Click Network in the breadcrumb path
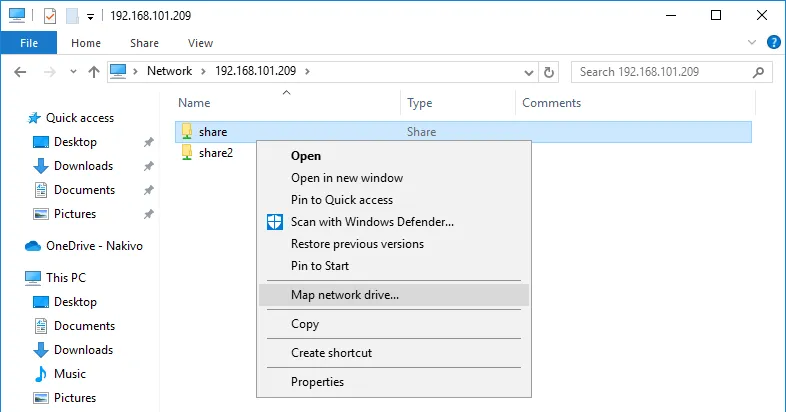Screen dimensions: 786x412 169,71
